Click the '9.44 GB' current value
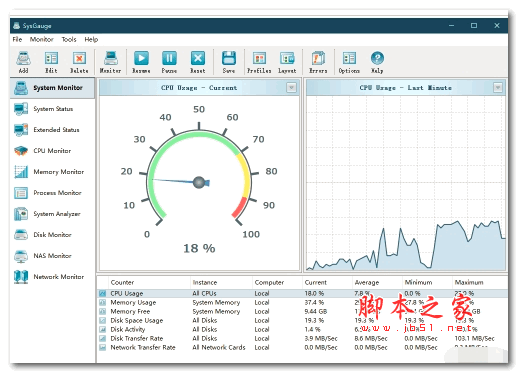This screenshot has width=519, height=374. pos(316,311)
